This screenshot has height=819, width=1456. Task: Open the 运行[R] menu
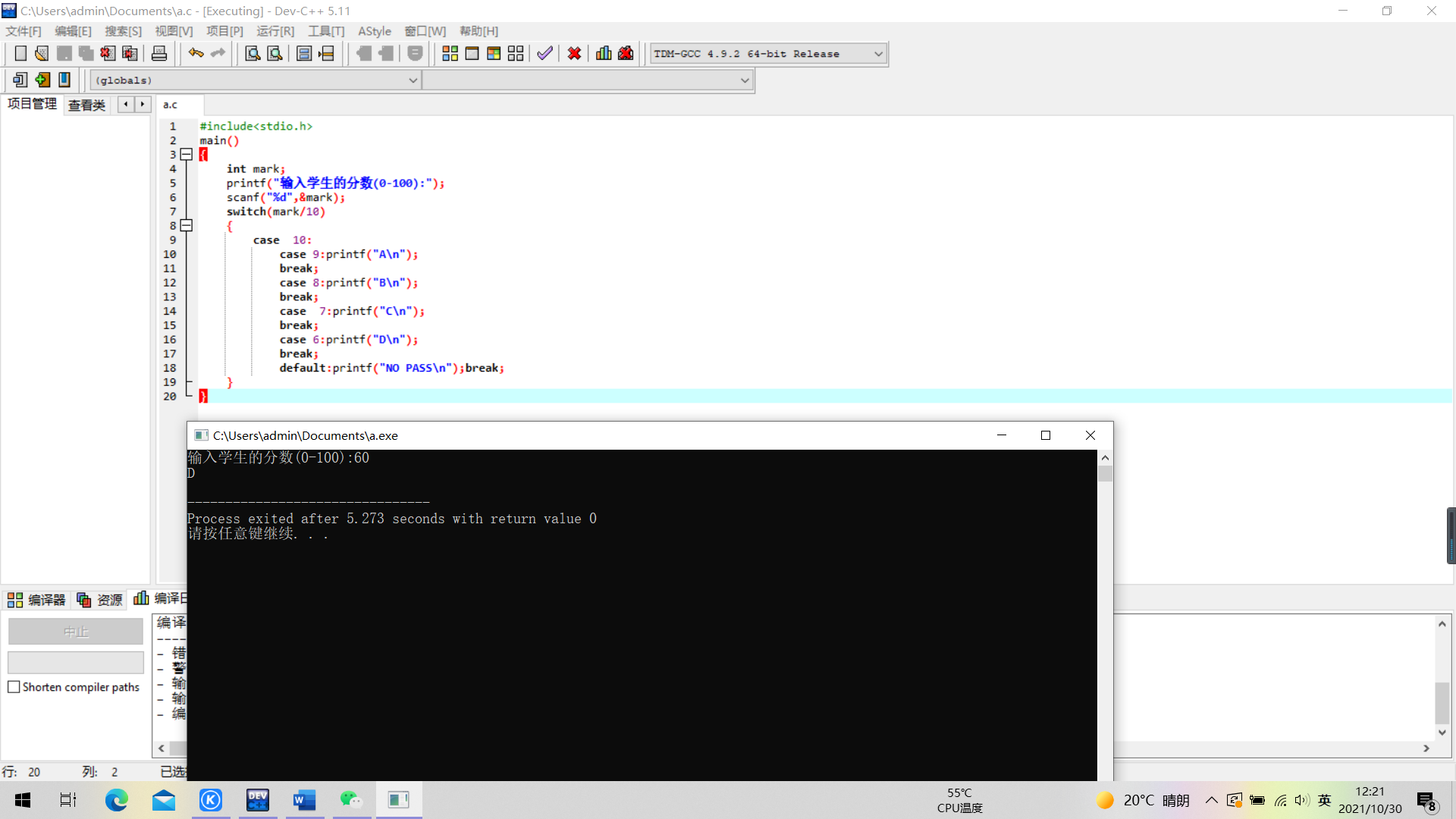pyautogui.click(x=275, y=31)
